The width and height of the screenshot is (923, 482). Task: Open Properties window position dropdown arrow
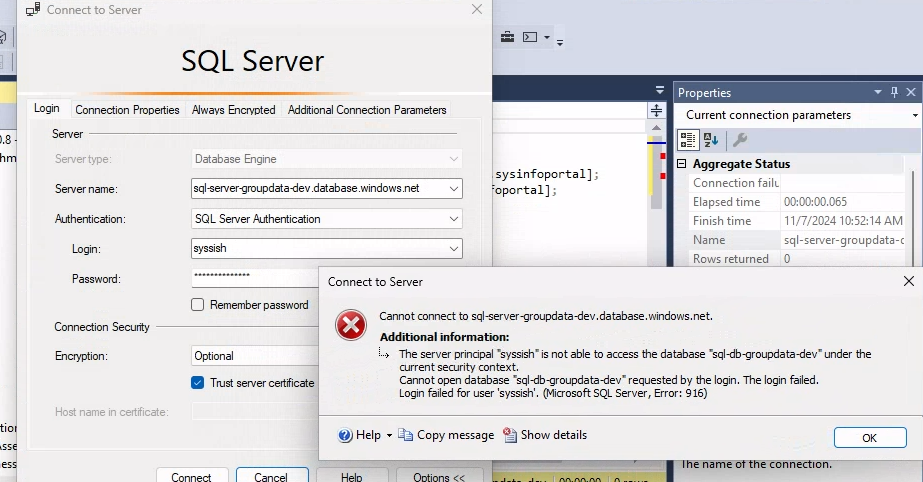[x=878, y=92]
